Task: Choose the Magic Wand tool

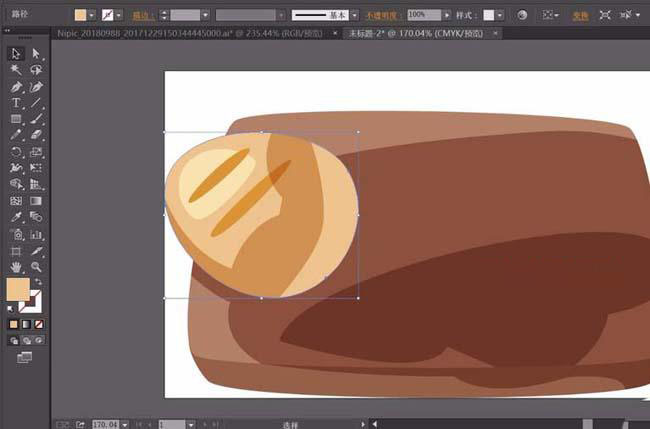Action: click(x=16, y=70)
